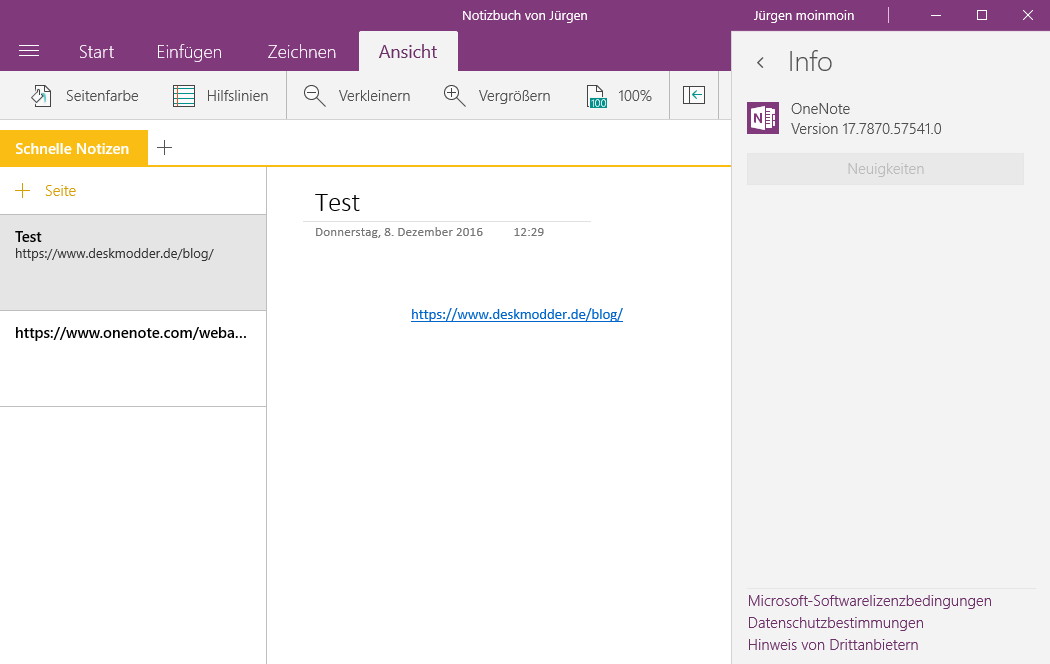Go back from the Info panel

760,62
